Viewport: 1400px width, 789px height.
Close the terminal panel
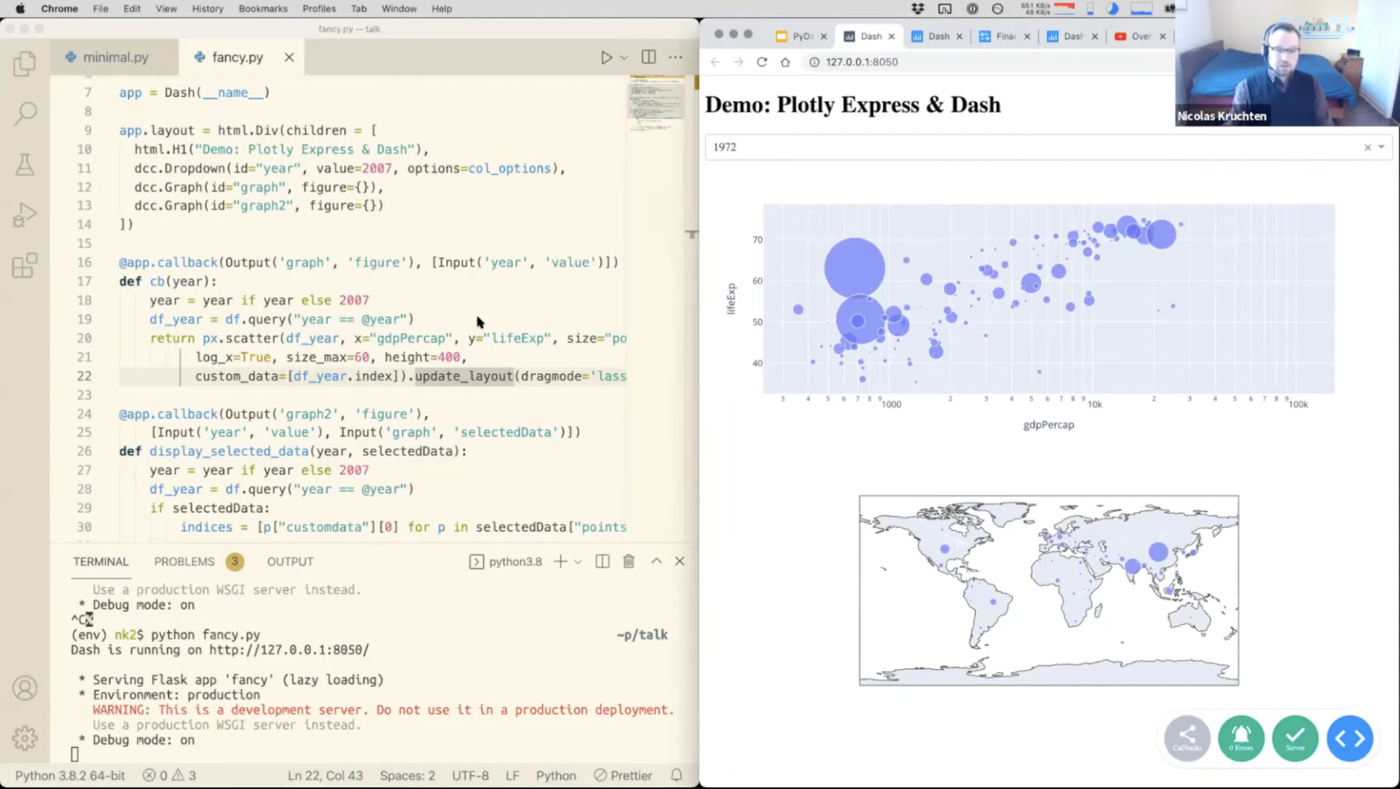click(x=680, y=561)
